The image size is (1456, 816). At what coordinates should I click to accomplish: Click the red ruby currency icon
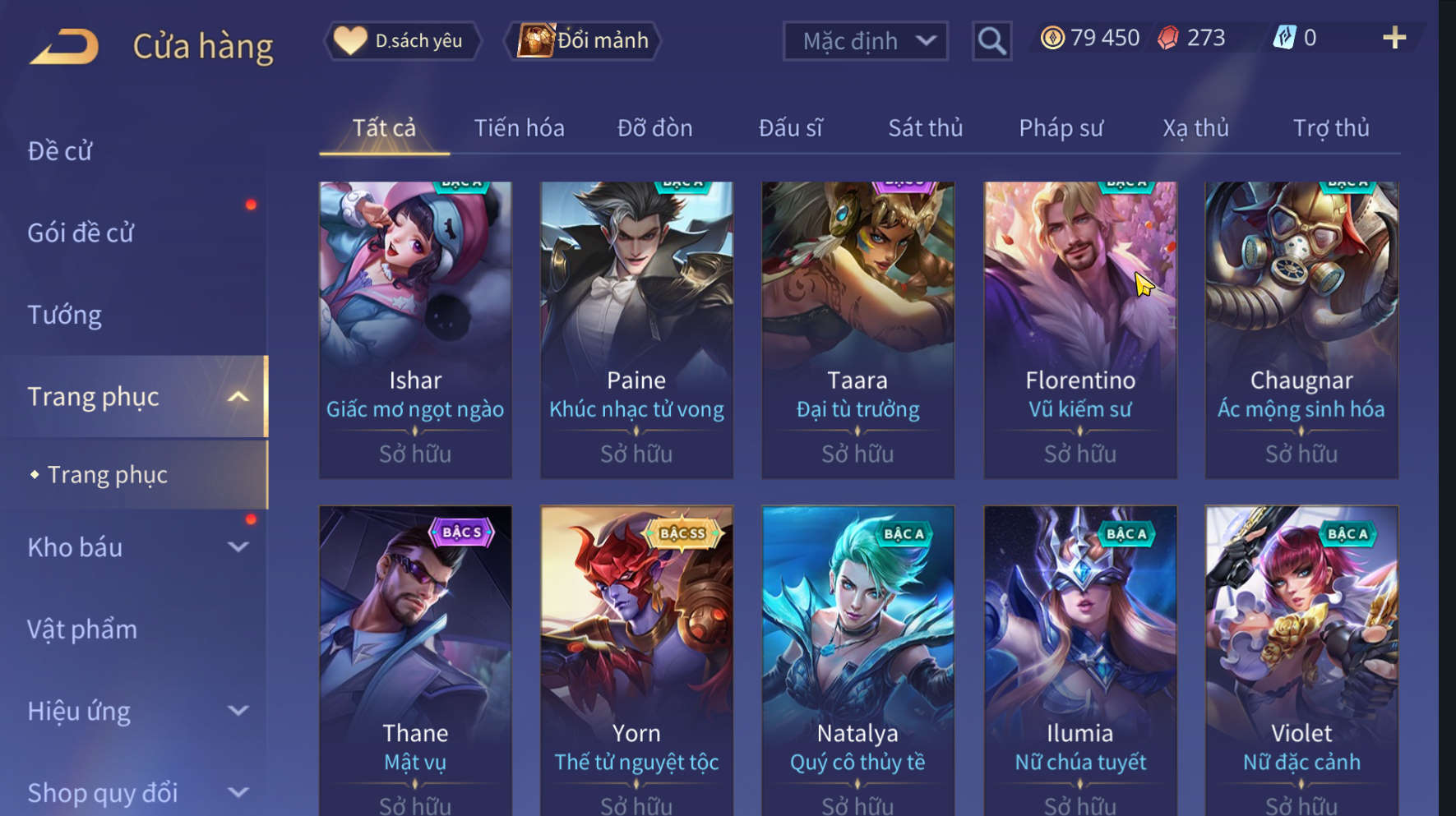[x=1168, y=38]
